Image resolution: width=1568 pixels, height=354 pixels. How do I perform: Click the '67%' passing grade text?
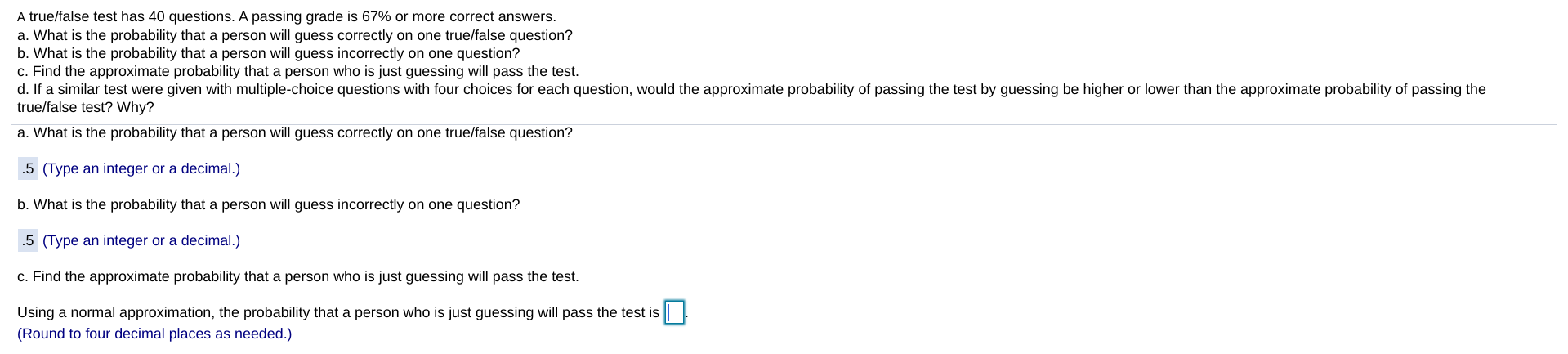click(x=374, y=16)
